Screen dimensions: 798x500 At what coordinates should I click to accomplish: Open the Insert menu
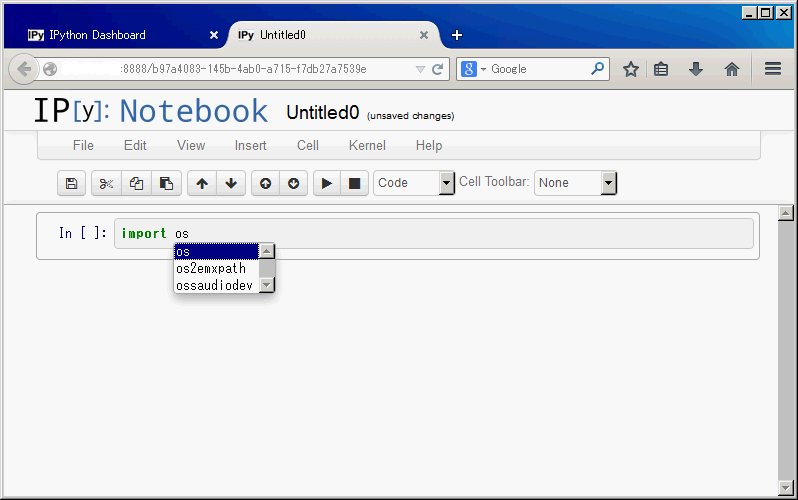pos(250,146)
